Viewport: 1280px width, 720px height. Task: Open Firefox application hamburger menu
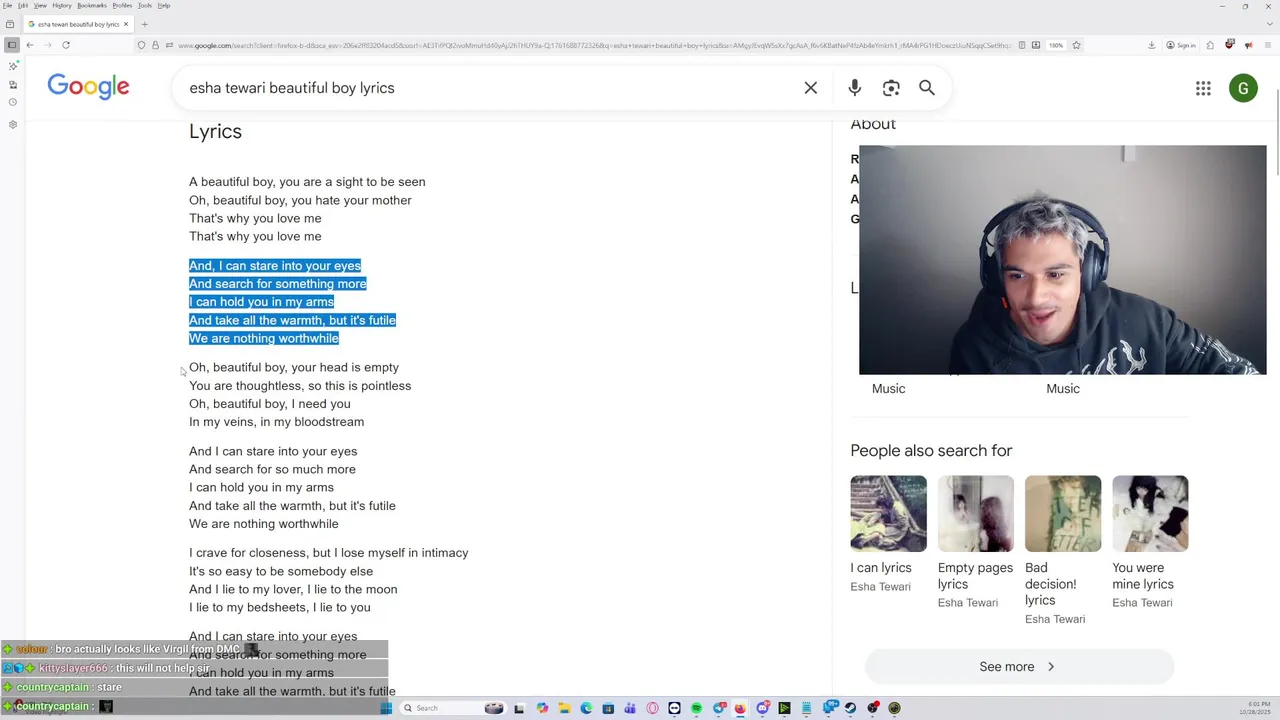[x=1268, y=45]
